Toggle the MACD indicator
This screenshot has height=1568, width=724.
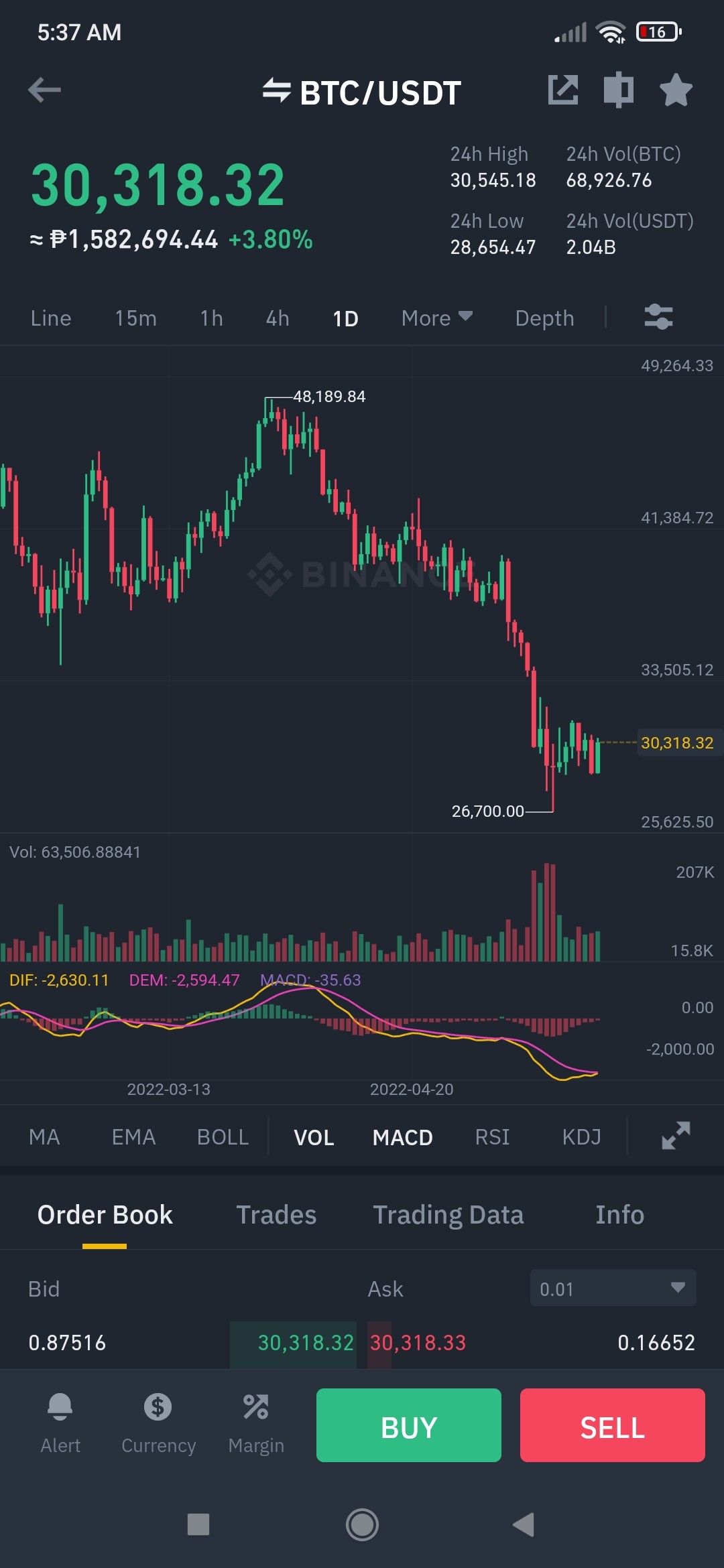[403, 1137]
